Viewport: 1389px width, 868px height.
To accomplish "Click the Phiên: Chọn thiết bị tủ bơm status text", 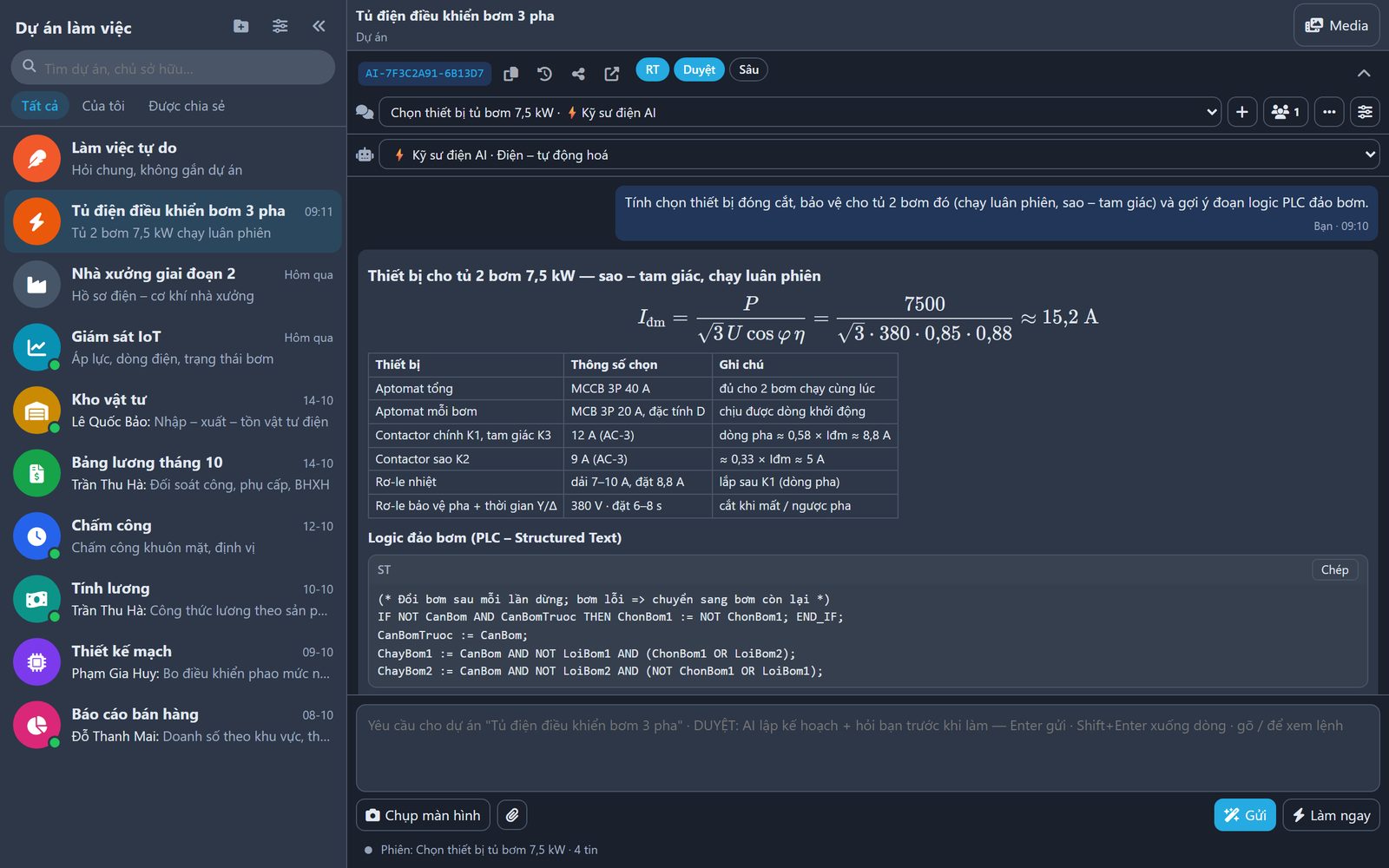I will pyautogui.click(x=489, y=850).
